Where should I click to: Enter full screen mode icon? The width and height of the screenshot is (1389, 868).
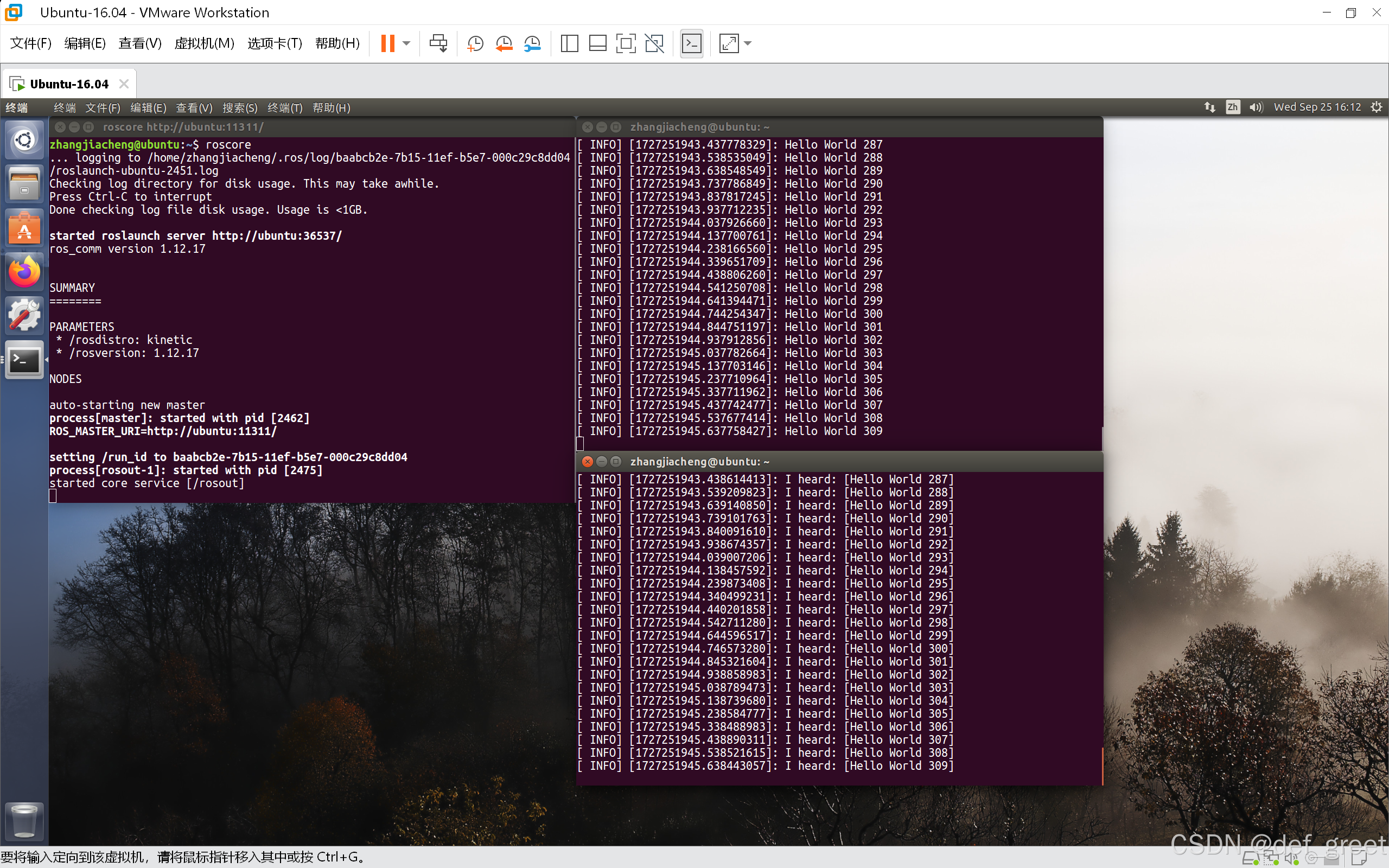click(626, 43)
